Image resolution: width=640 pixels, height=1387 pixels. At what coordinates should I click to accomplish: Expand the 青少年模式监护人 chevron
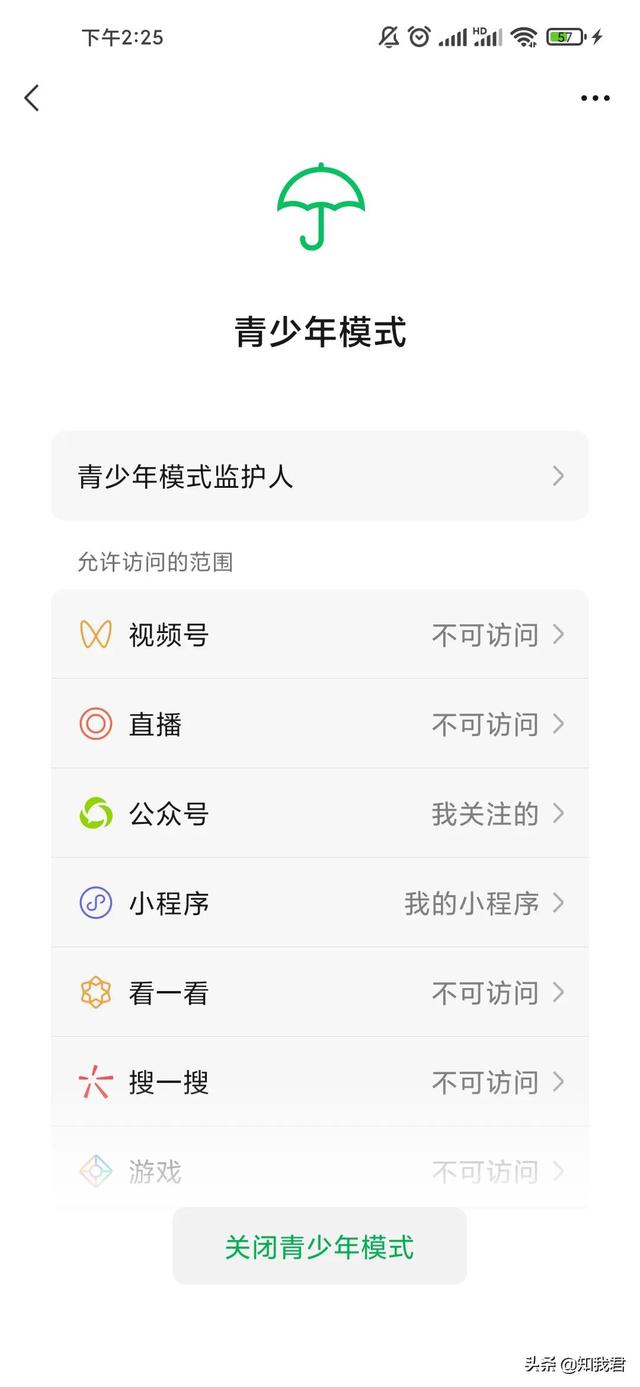click(558, 476)
